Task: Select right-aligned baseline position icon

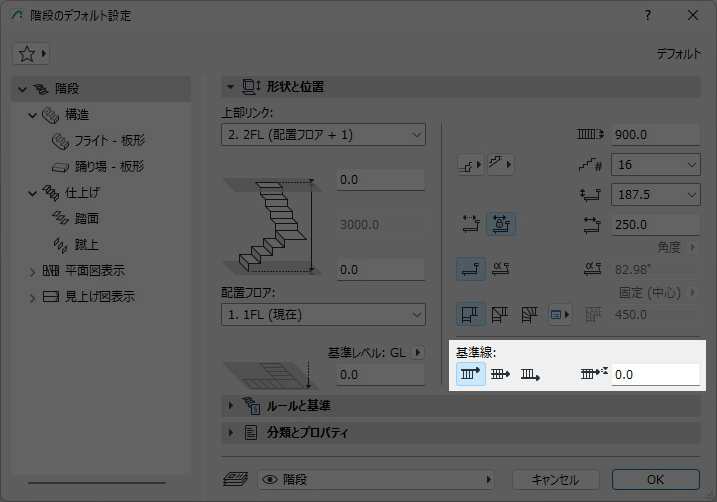Action: click(530, 375)
